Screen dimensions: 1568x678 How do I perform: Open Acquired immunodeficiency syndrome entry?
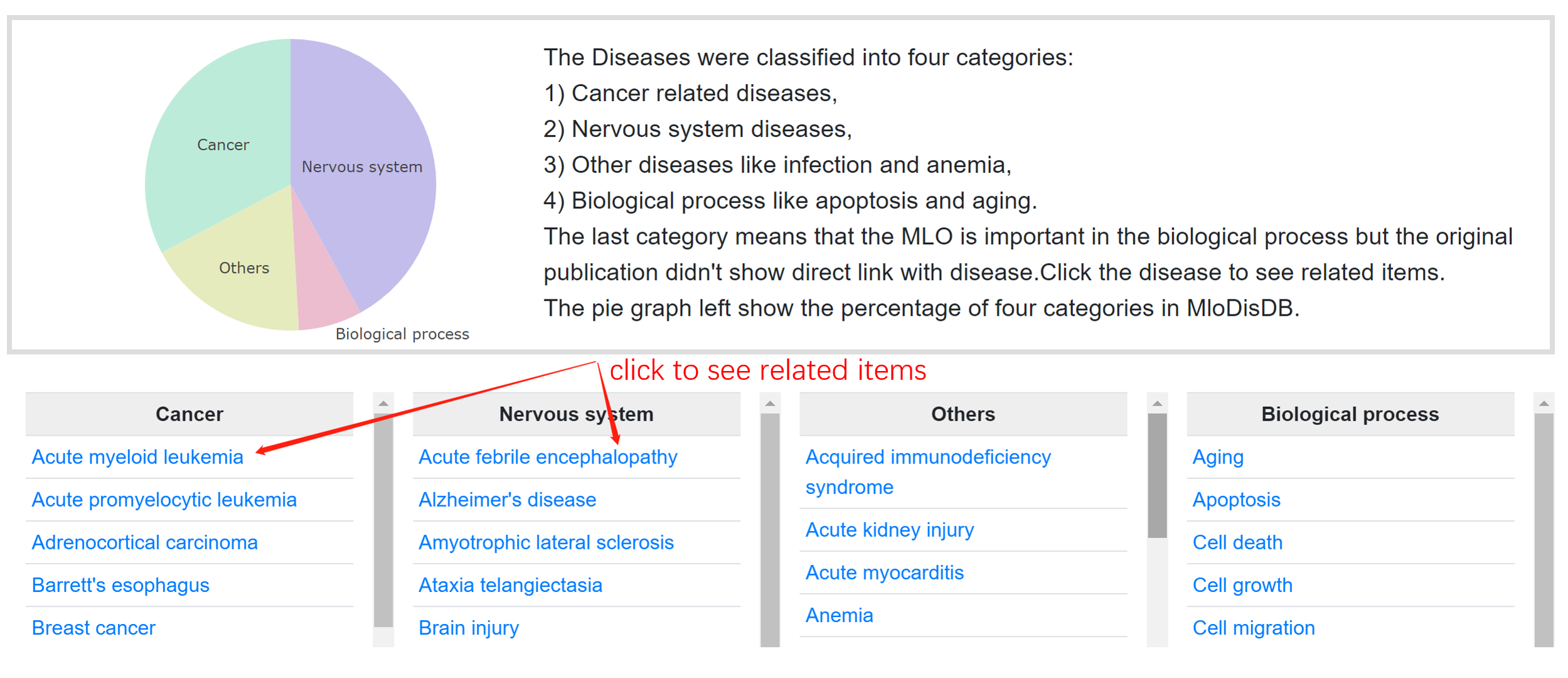[928, 472]
